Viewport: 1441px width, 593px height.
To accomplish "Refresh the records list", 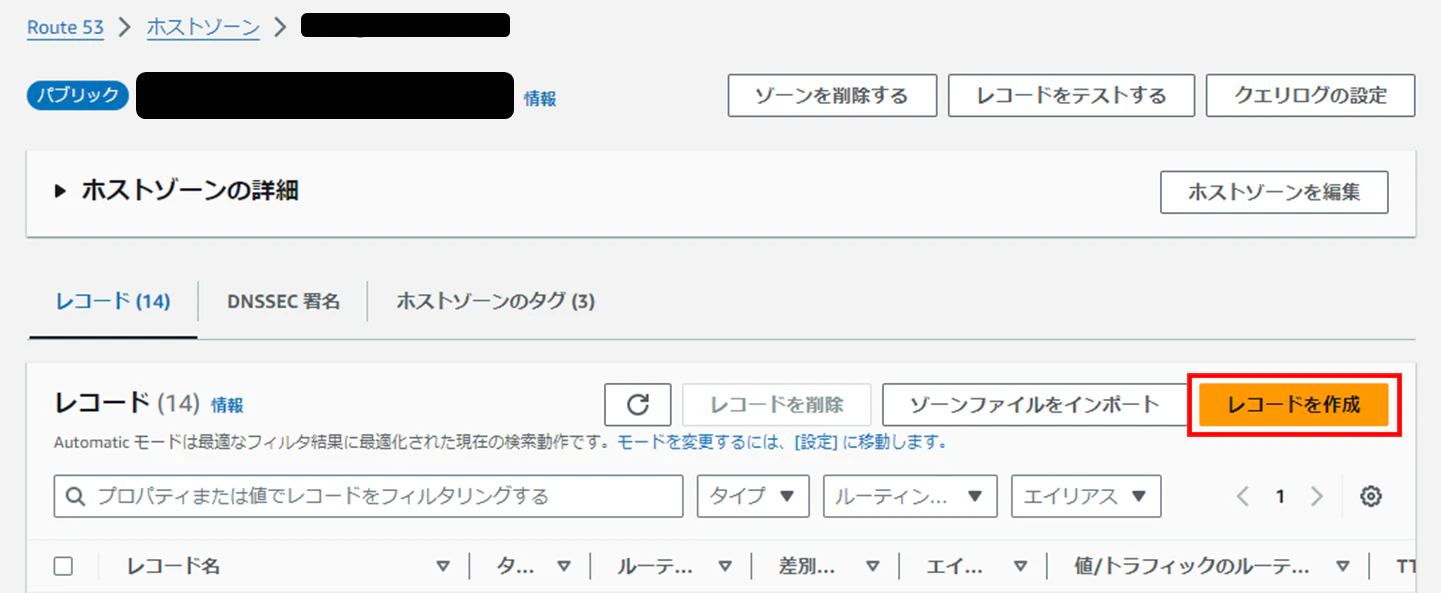I will 637,405.
